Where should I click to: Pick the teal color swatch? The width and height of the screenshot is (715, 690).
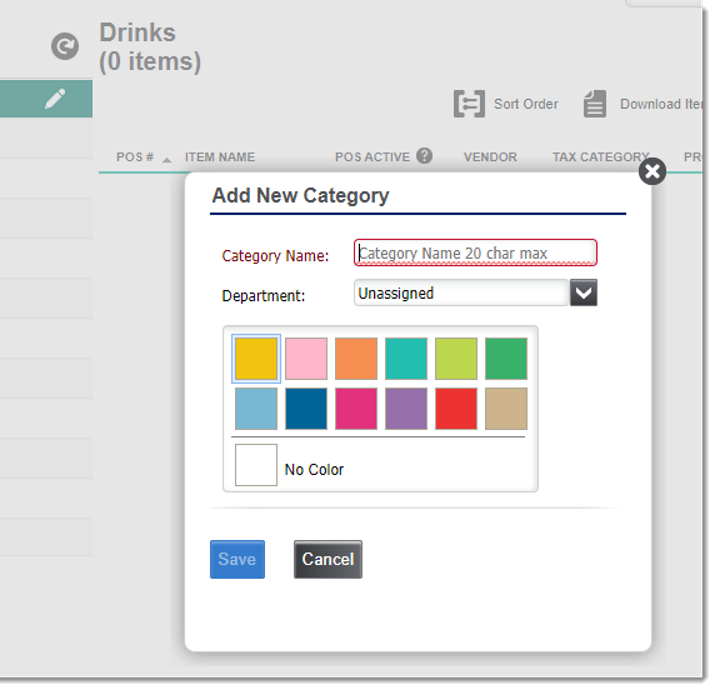click(406, 359)
